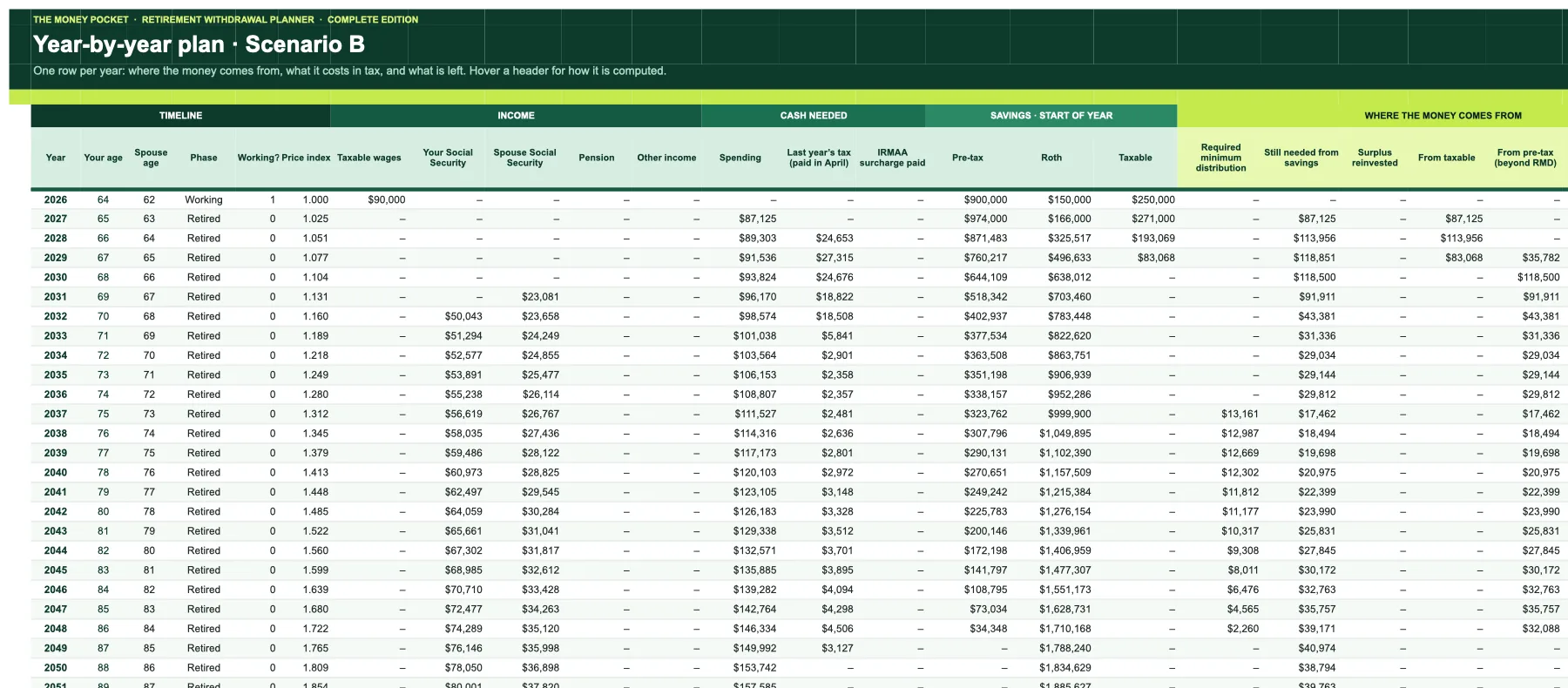Select the "Price index" column header

tap(306, 158)
